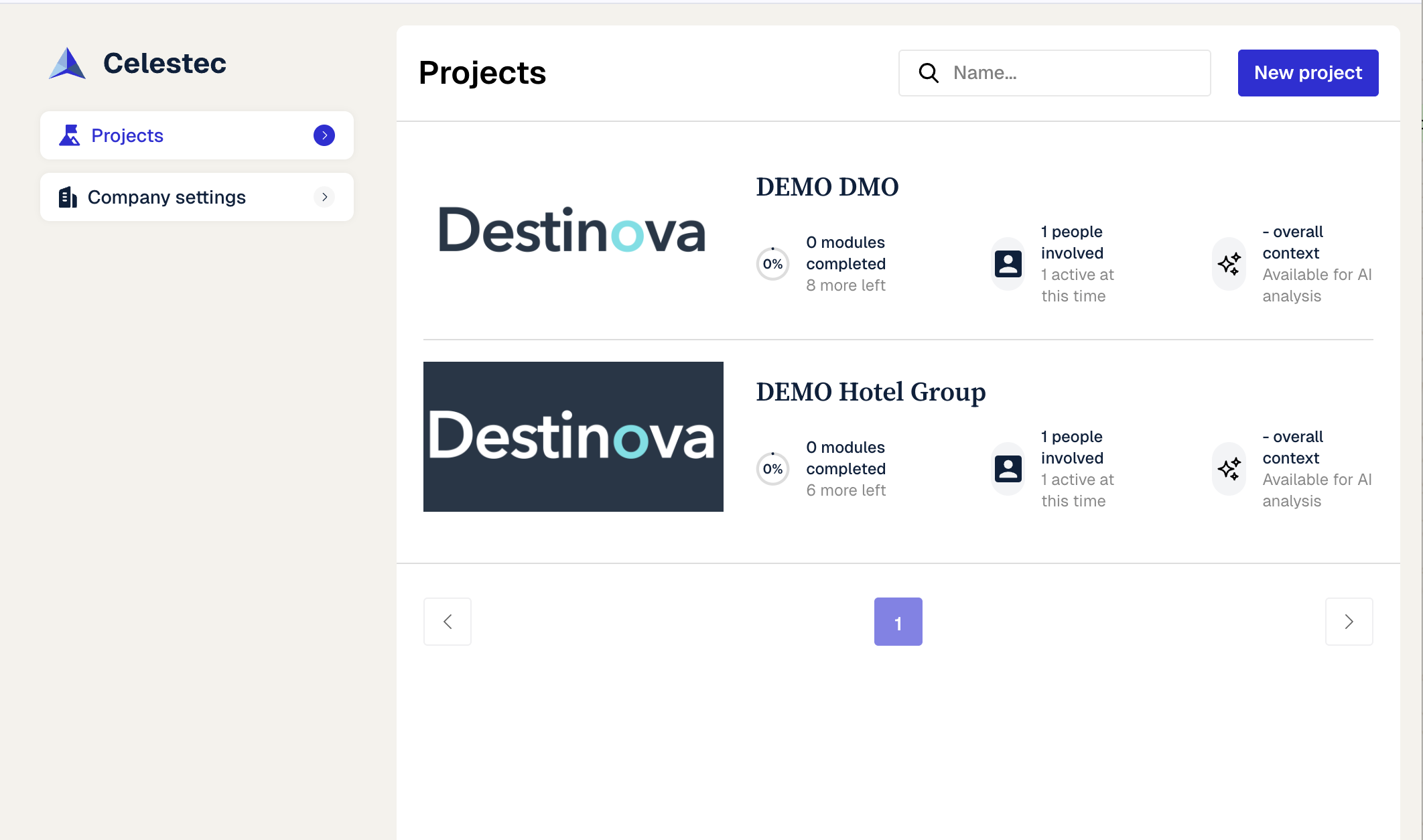The height and width of the screenshot is (840, 1423).
Task: Open the Projects menu item
Action: (197, 135)
